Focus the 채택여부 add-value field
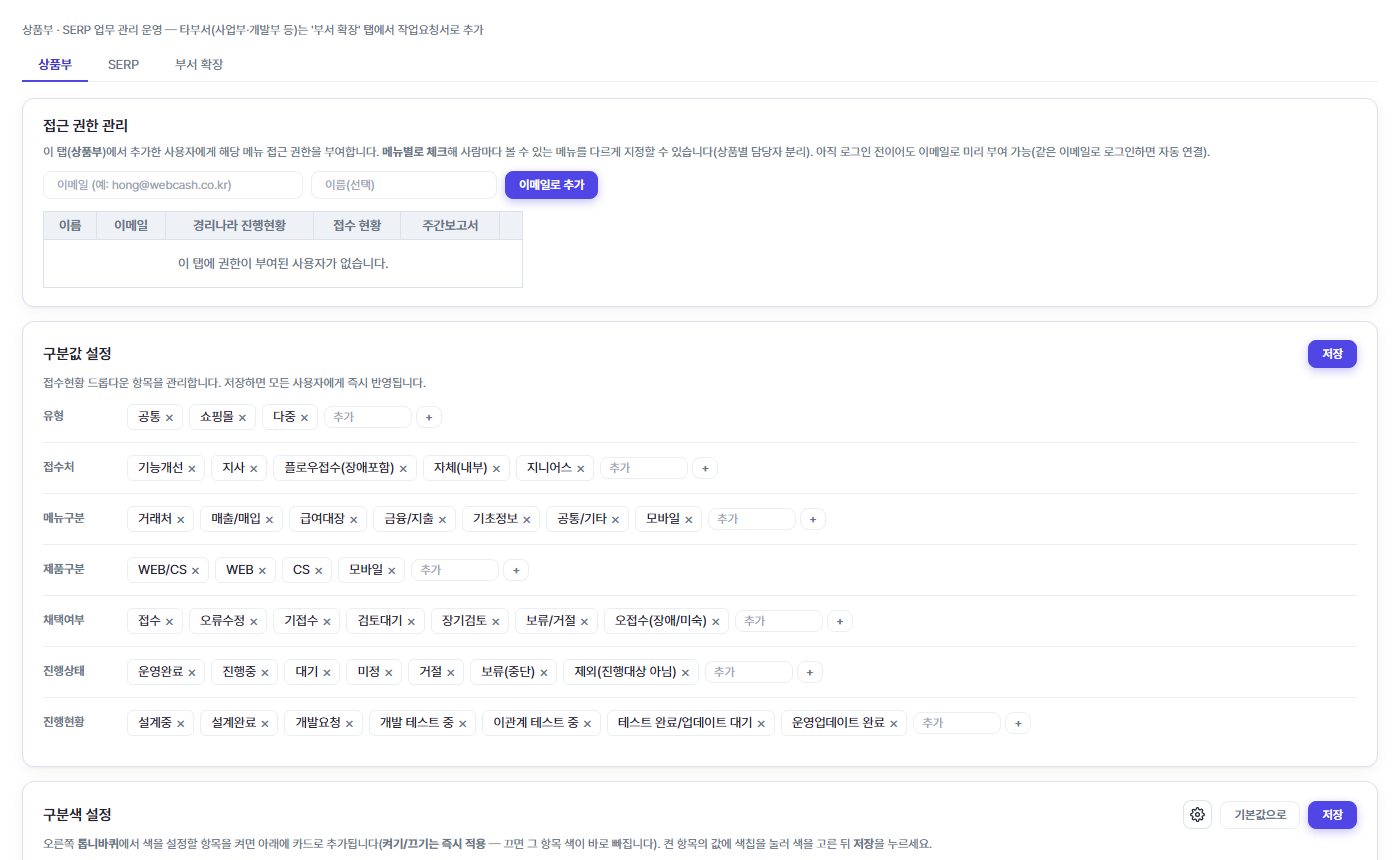The height and width of the screenshot is (860, 1400). coord(779,621)
